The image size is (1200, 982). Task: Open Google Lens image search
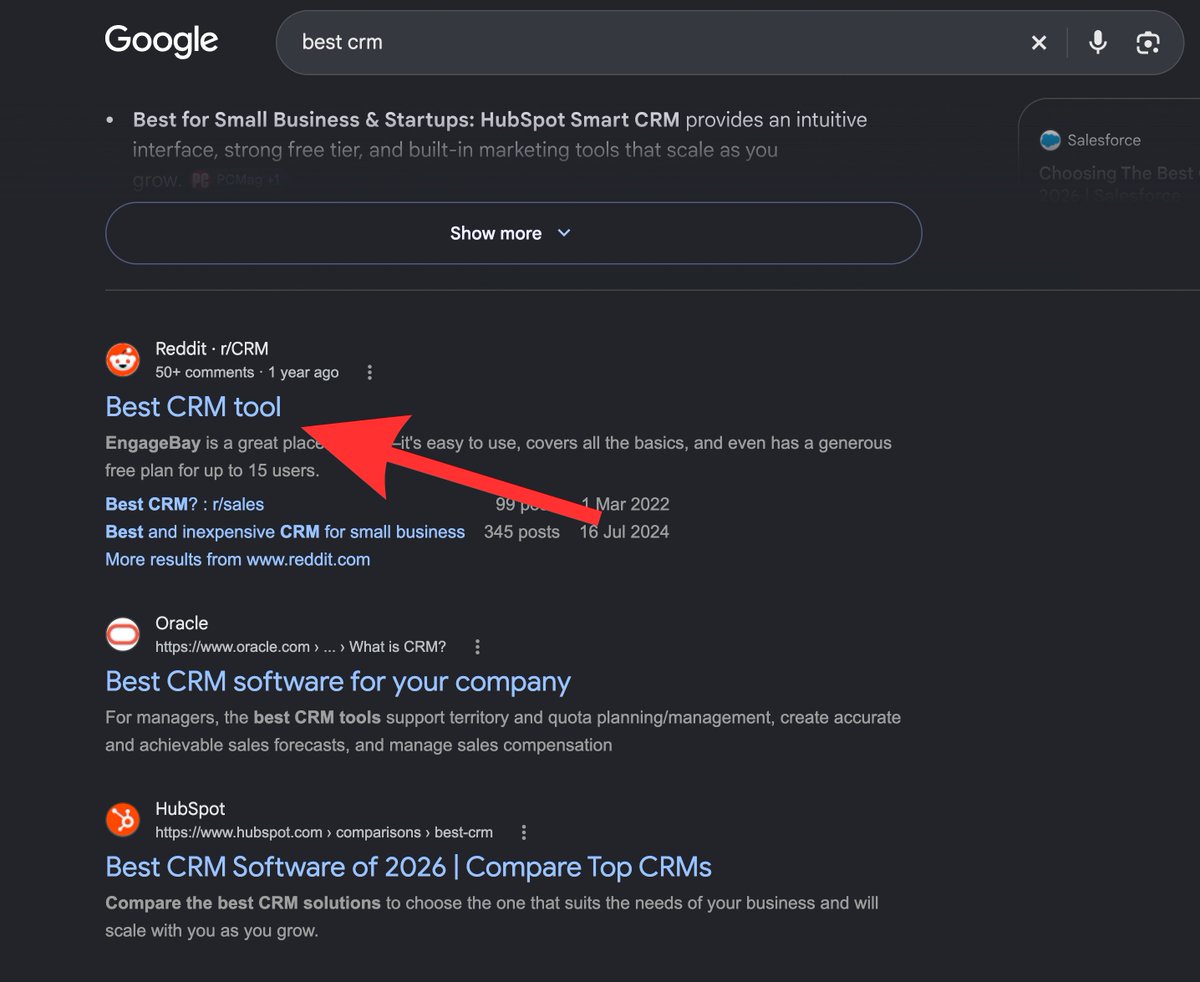(1148, 42)
